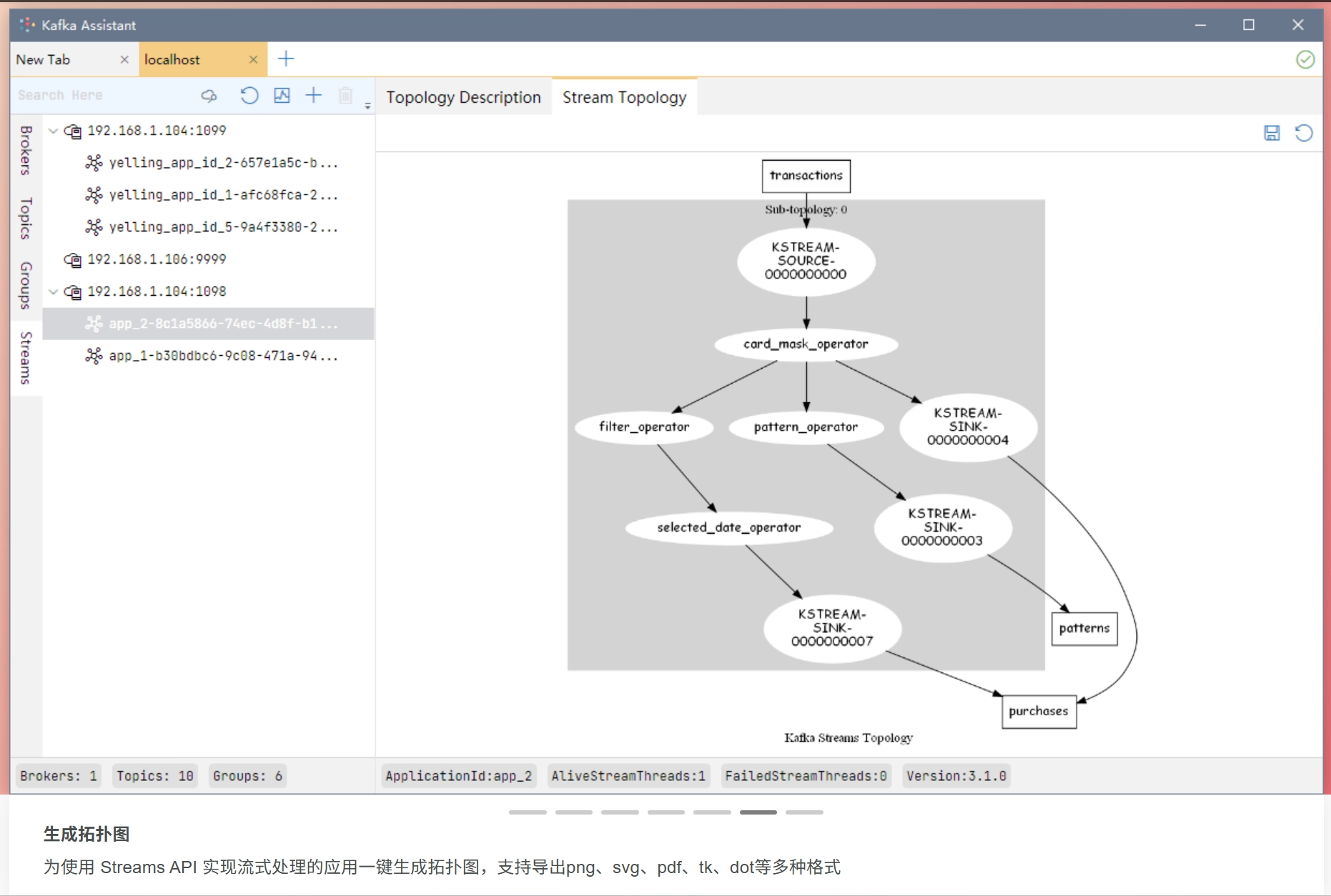Select stream yelling_app_id_1-afc68fca

coord(223,195)
